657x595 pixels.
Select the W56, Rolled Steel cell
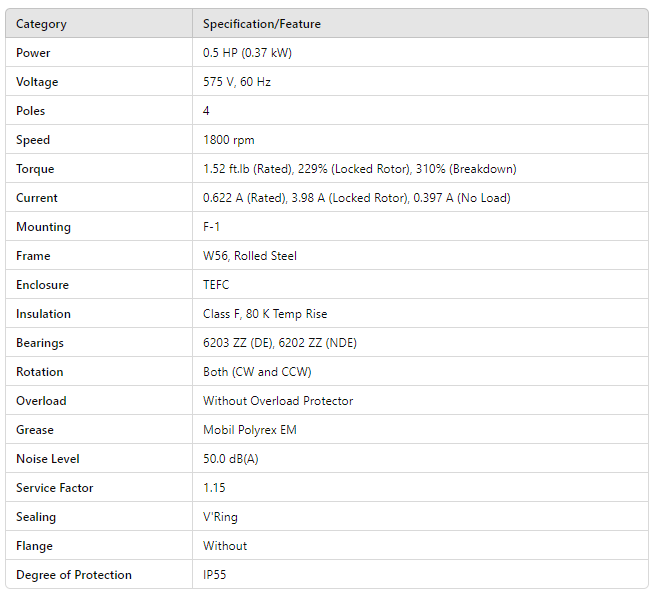tap(250, 256)
